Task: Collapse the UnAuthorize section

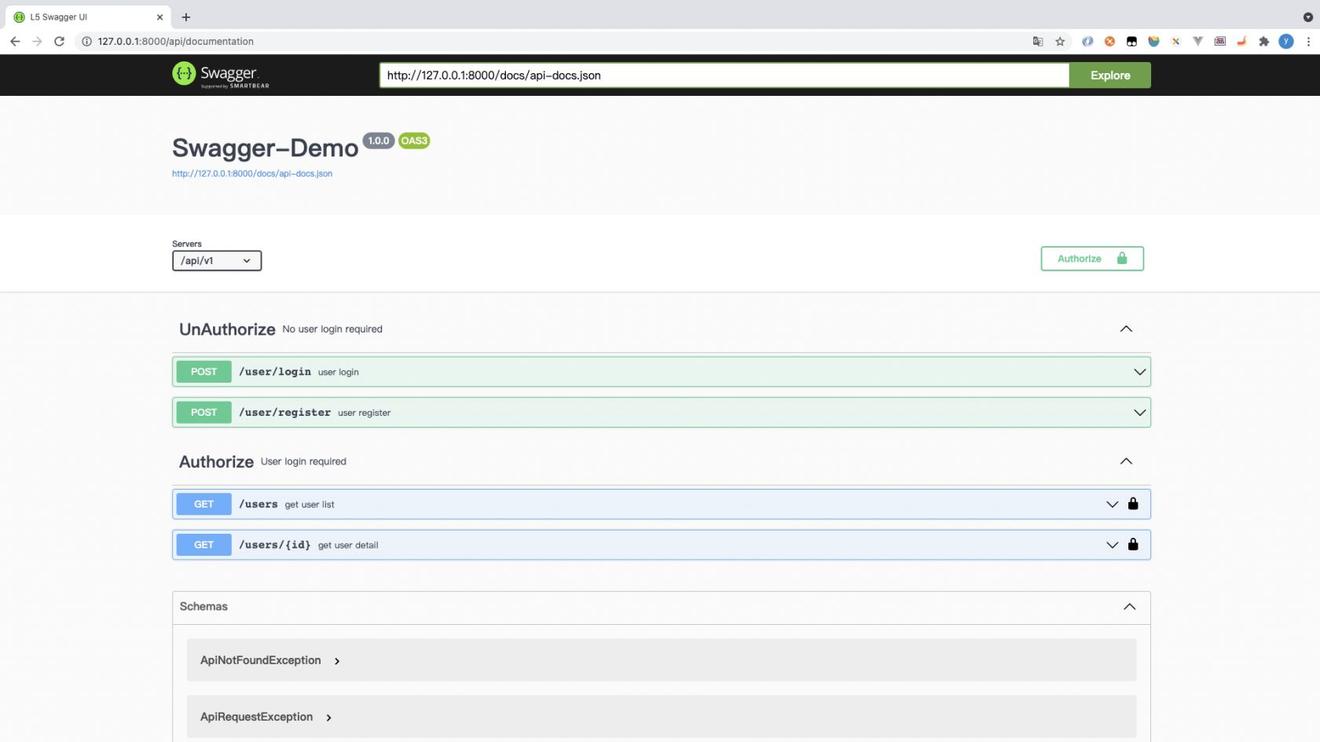Action: point(1126,329)
